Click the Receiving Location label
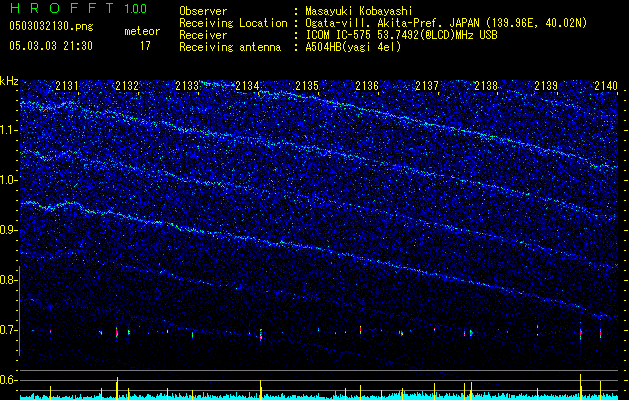The height and width of the screenshot is (400, 629). 233,23
